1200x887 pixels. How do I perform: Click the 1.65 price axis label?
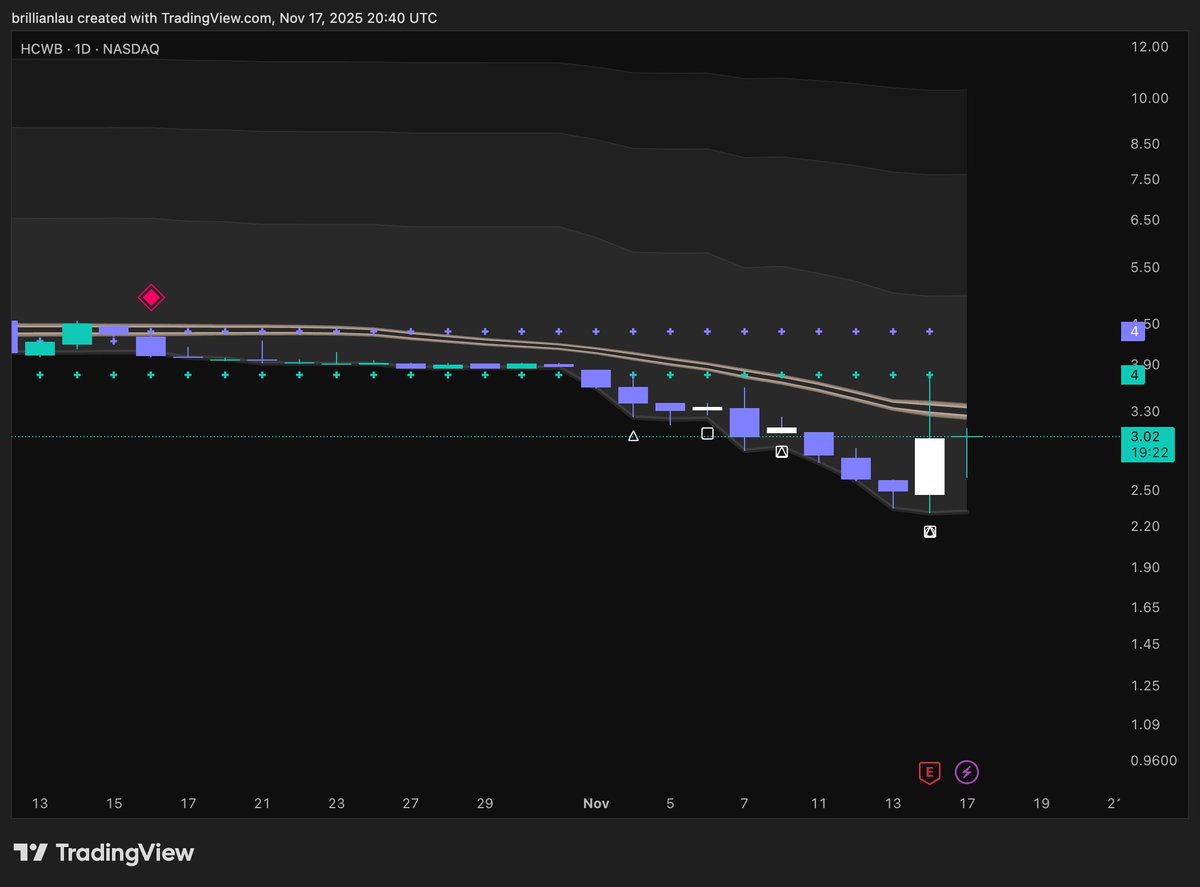pyautogui.click(x=1145, y=607)
